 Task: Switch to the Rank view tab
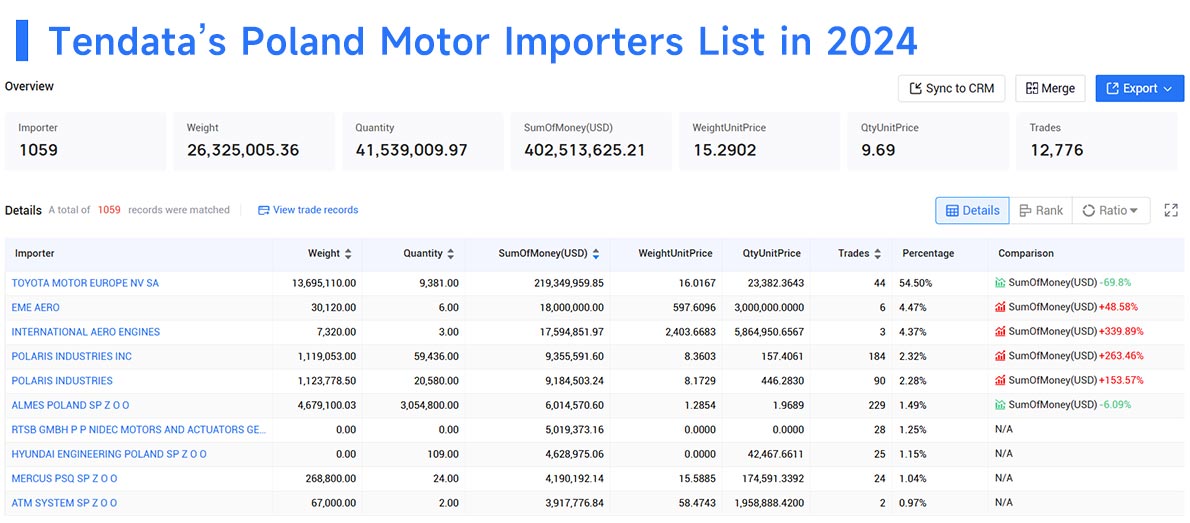coord(1040,210)
